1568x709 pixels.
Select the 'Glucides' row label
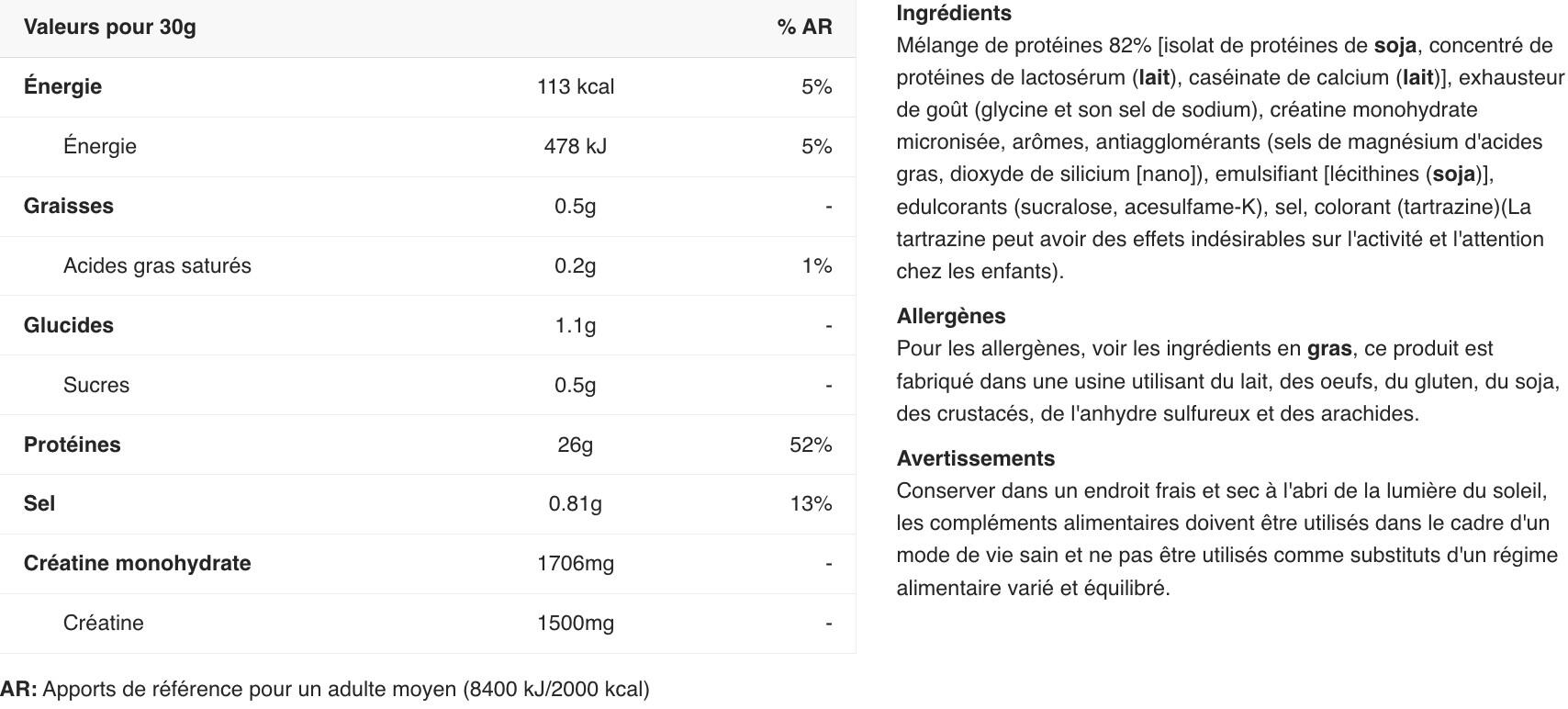point(69,325)
